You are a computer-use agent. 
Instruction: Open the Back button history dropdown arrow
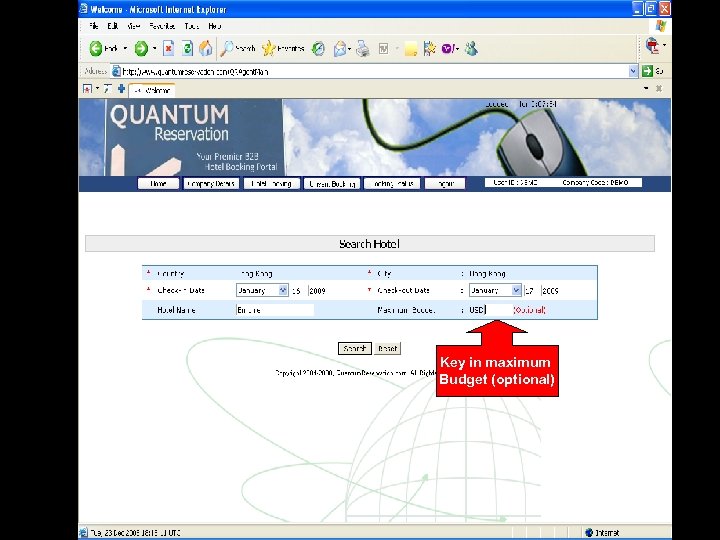[x=124, y=48]
